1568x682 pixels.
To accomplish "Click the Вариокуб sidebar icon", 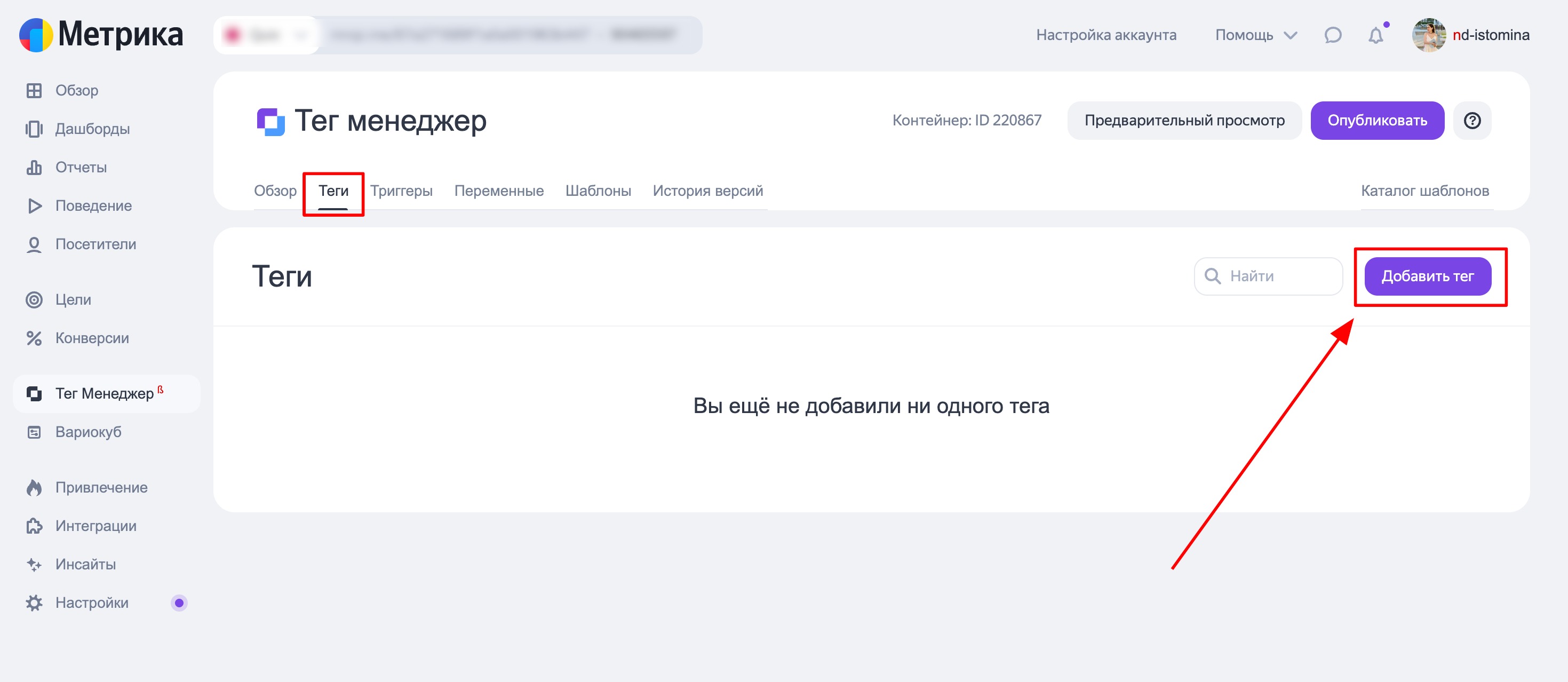I will click(x=34, y=432).
